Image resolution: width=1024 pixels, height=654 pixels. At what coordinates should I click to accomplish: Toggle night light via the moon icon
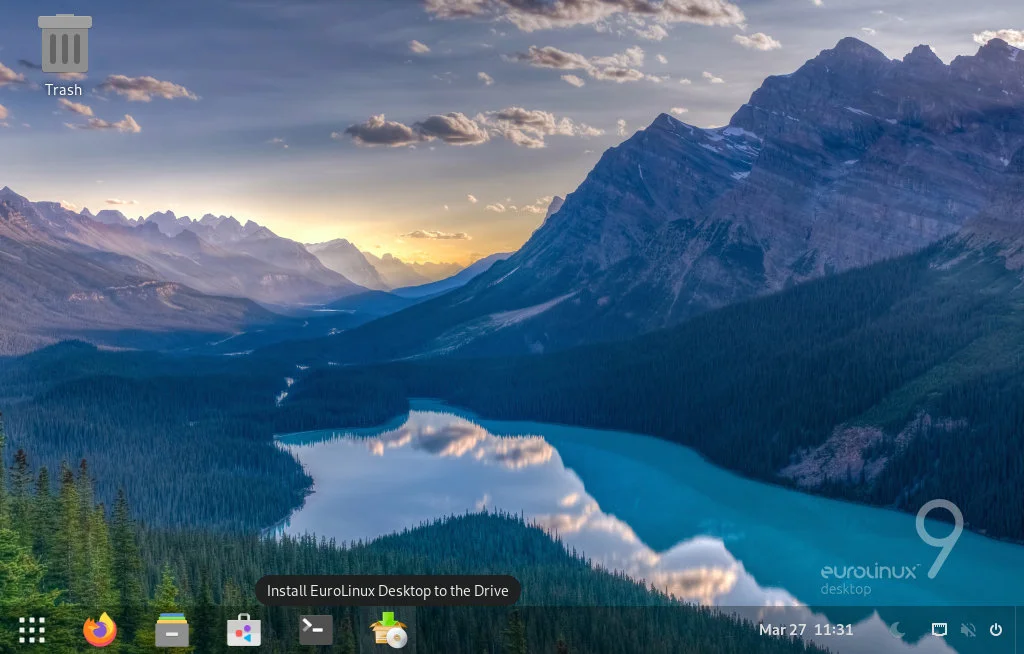click(897, 631)
